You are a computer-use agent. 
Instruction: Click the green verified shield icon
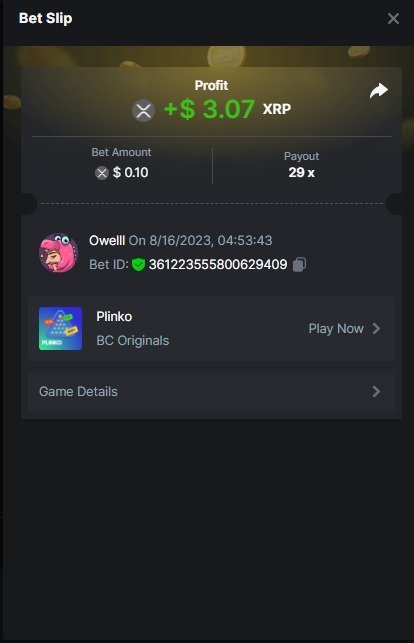(x=139, y=264)
